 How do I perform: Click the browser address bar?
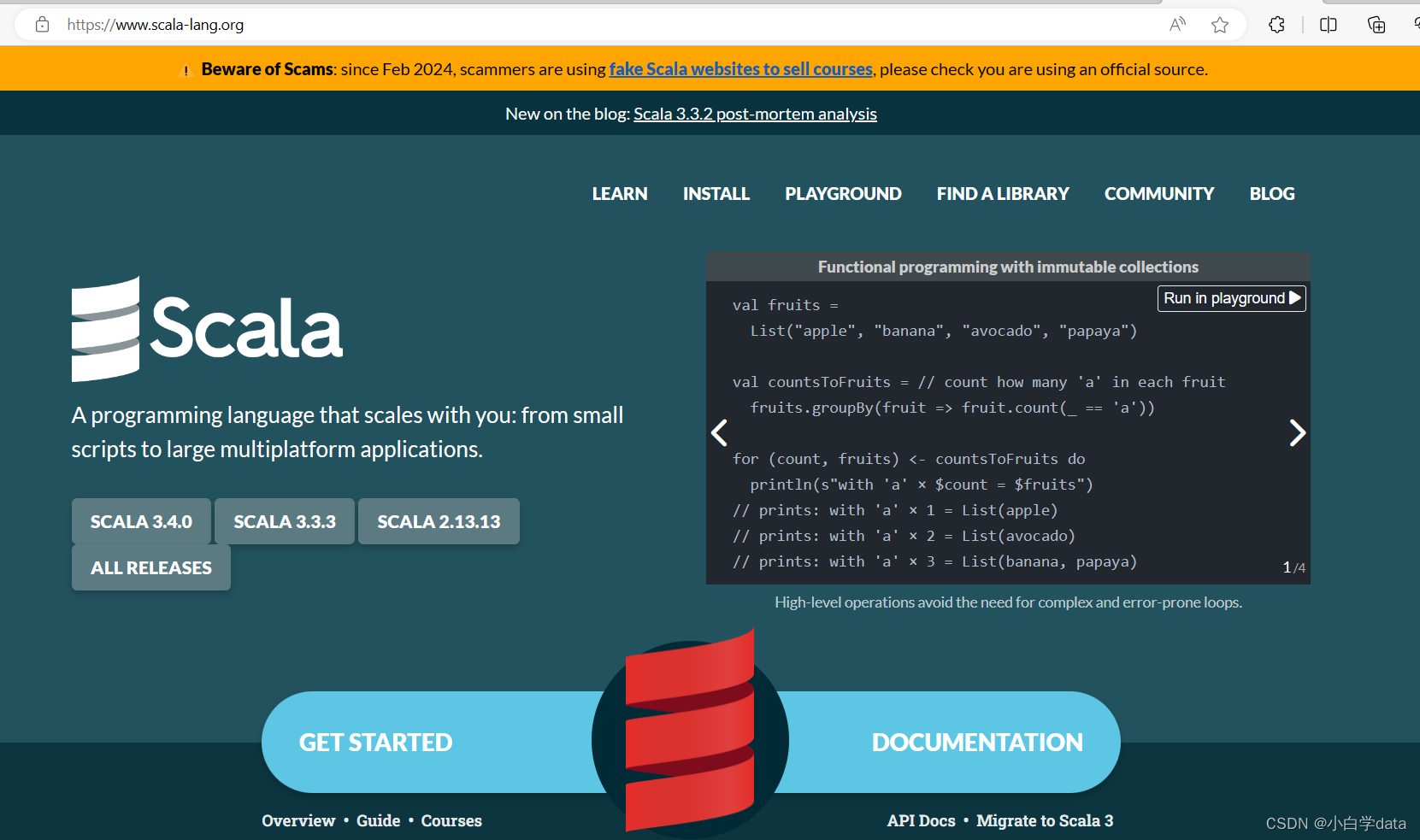[598, 25]
